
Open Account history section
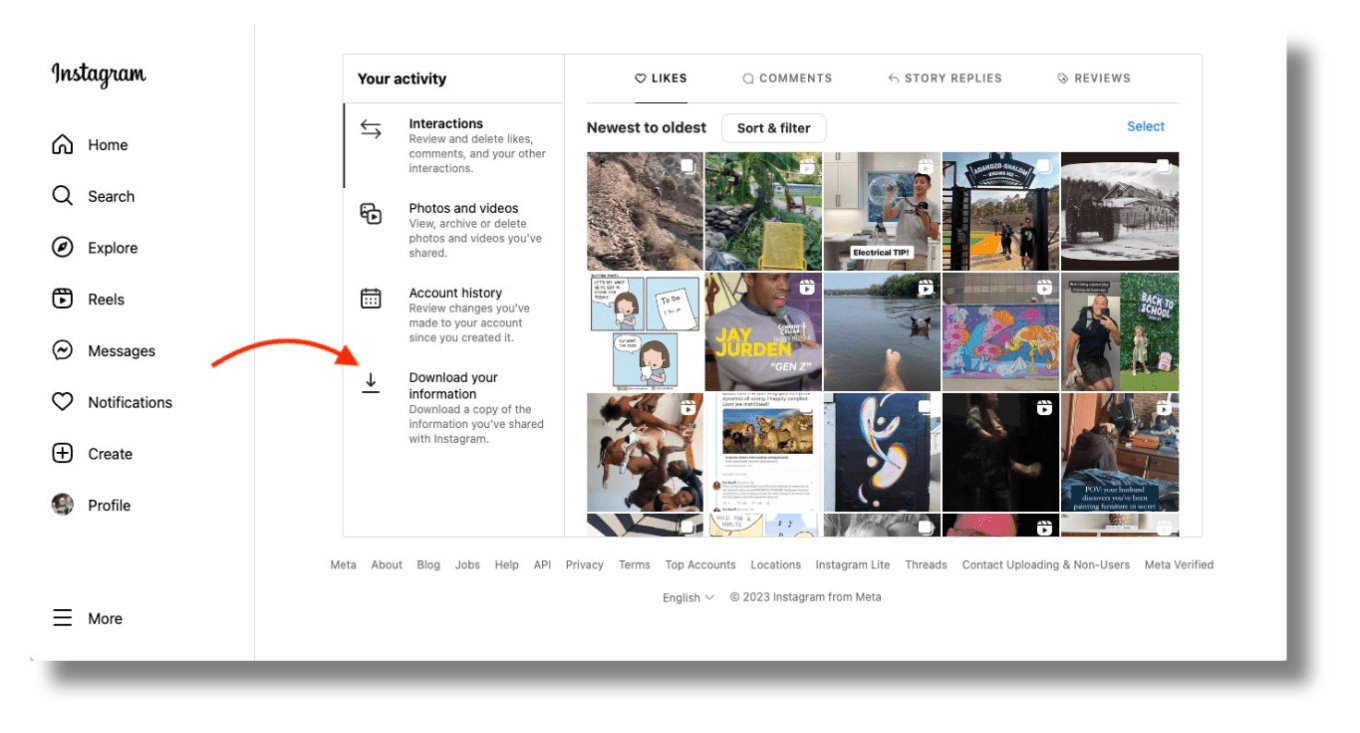point(455,293)
